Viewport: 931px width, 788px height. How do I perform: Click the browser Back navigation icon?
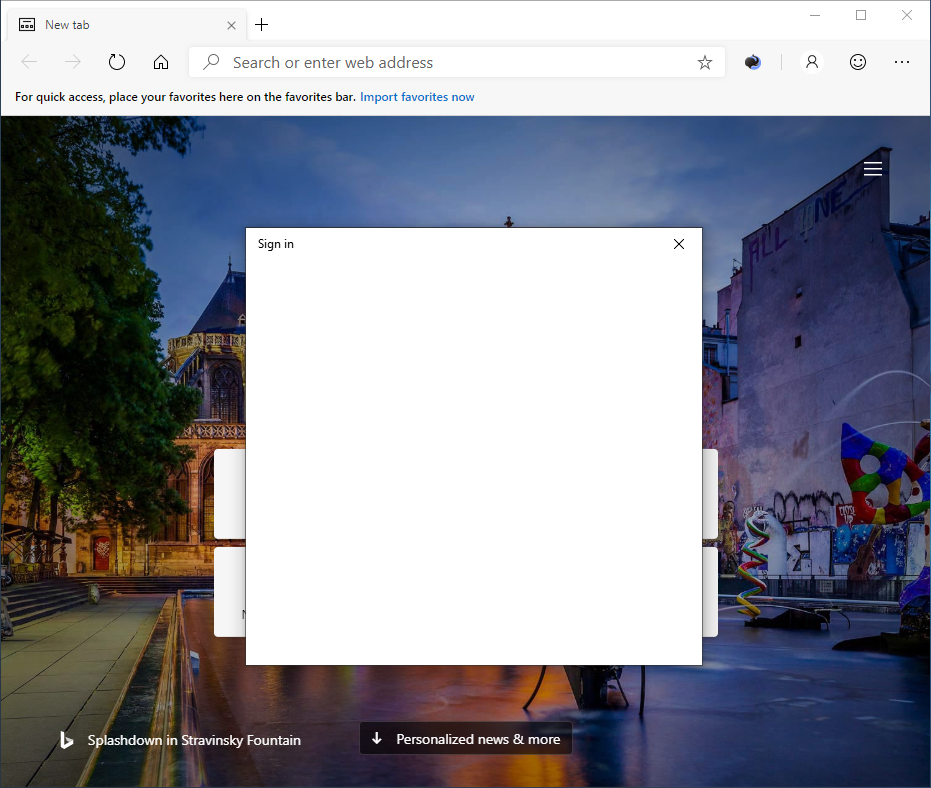(x=29, y=61)
